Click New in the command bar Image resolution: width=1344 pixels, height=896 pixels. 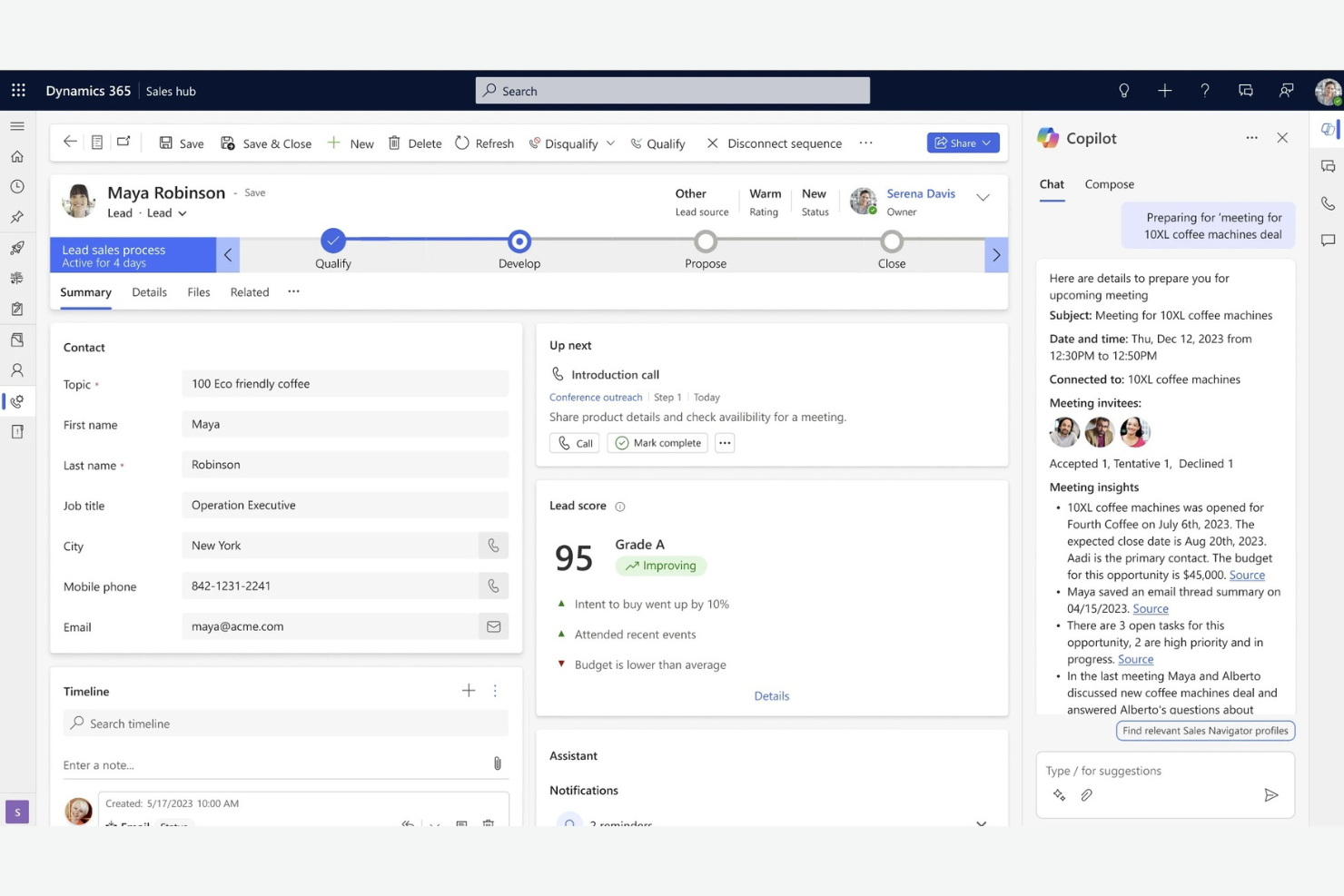351,143
